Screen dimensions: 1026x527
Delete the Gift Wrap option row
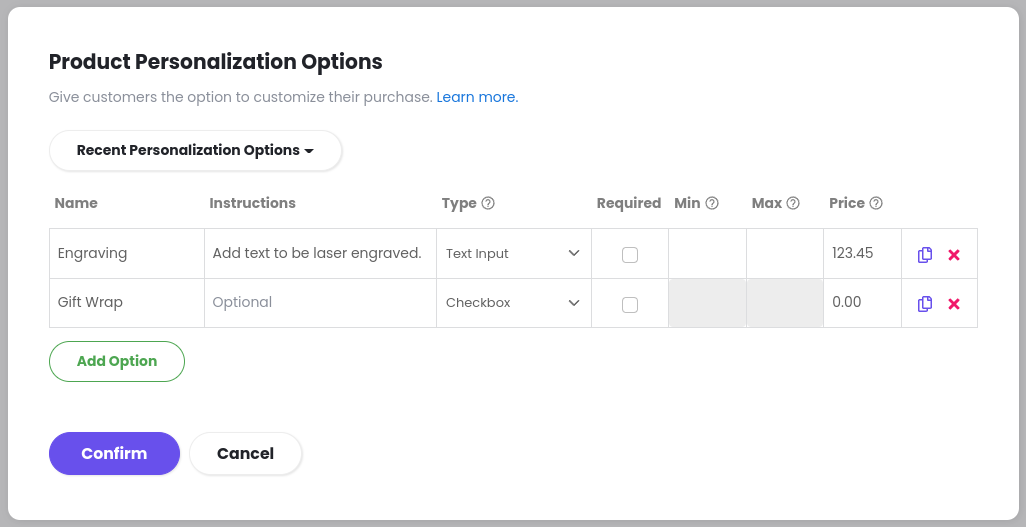(954, 304)
